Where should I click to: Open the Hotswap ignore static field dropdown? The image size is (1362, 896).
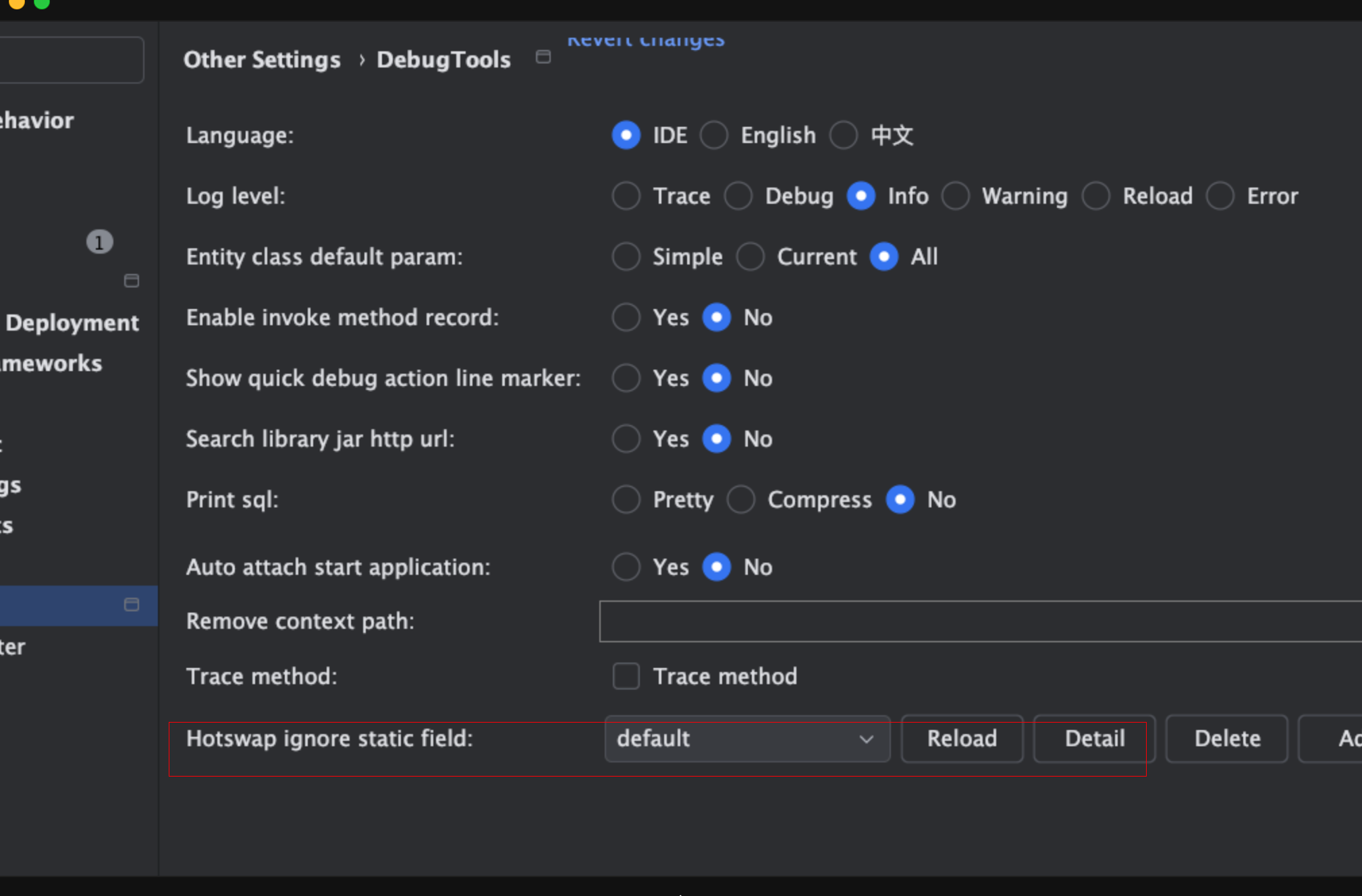click(747, 739)
